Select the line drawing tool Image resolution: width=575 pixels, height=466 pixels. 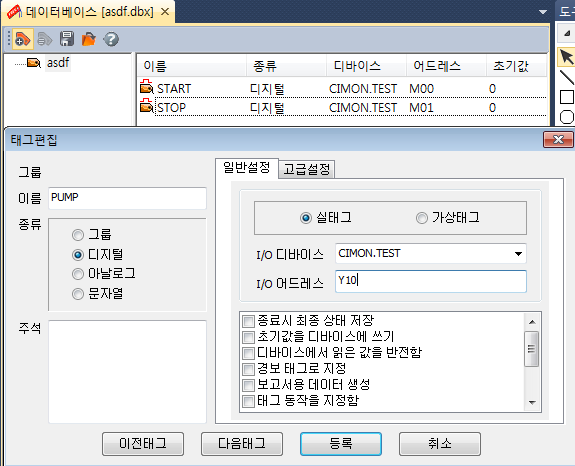click(x=567, y=77)
